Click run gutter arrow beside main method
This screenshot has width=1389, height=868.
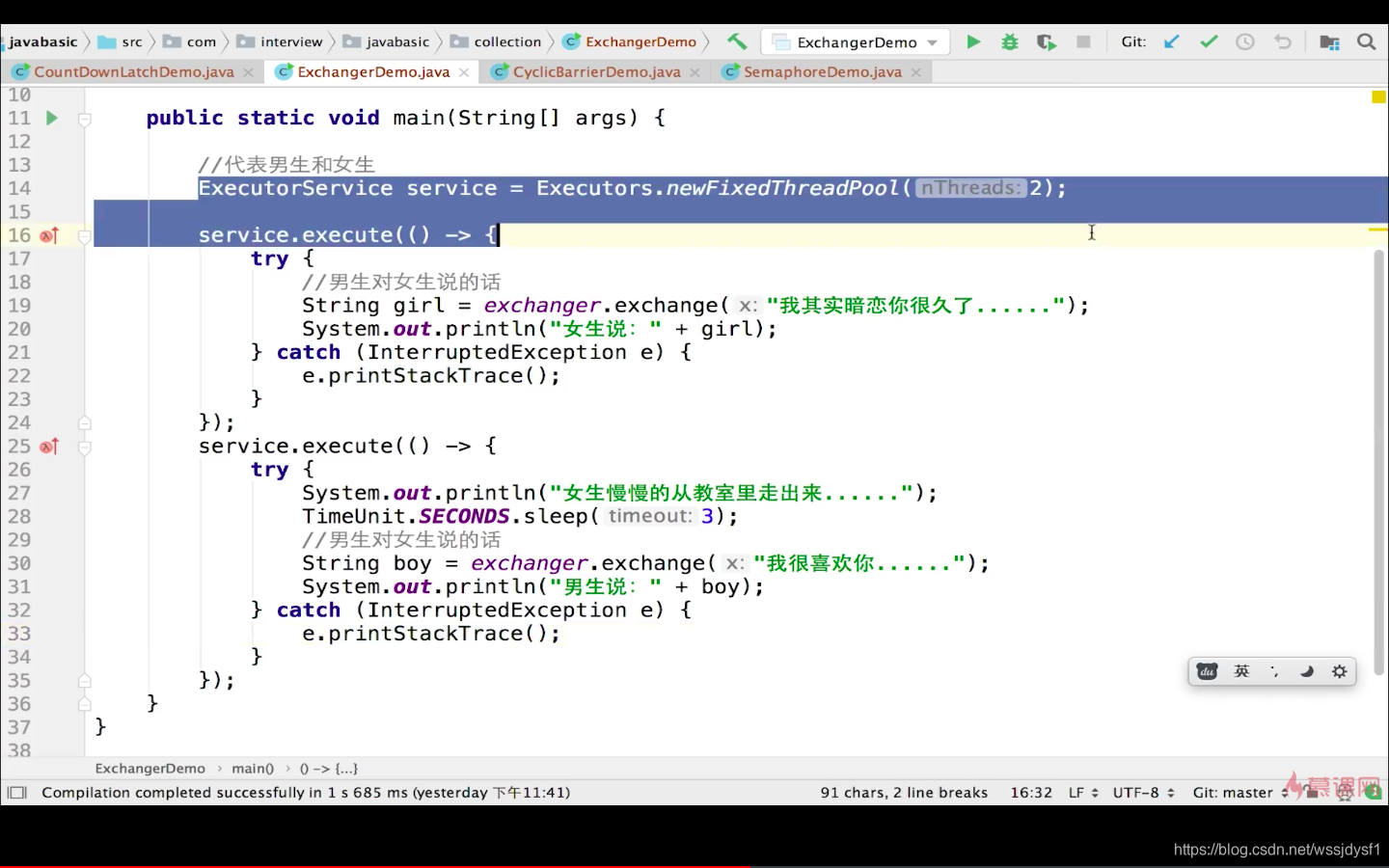(52, 118)
